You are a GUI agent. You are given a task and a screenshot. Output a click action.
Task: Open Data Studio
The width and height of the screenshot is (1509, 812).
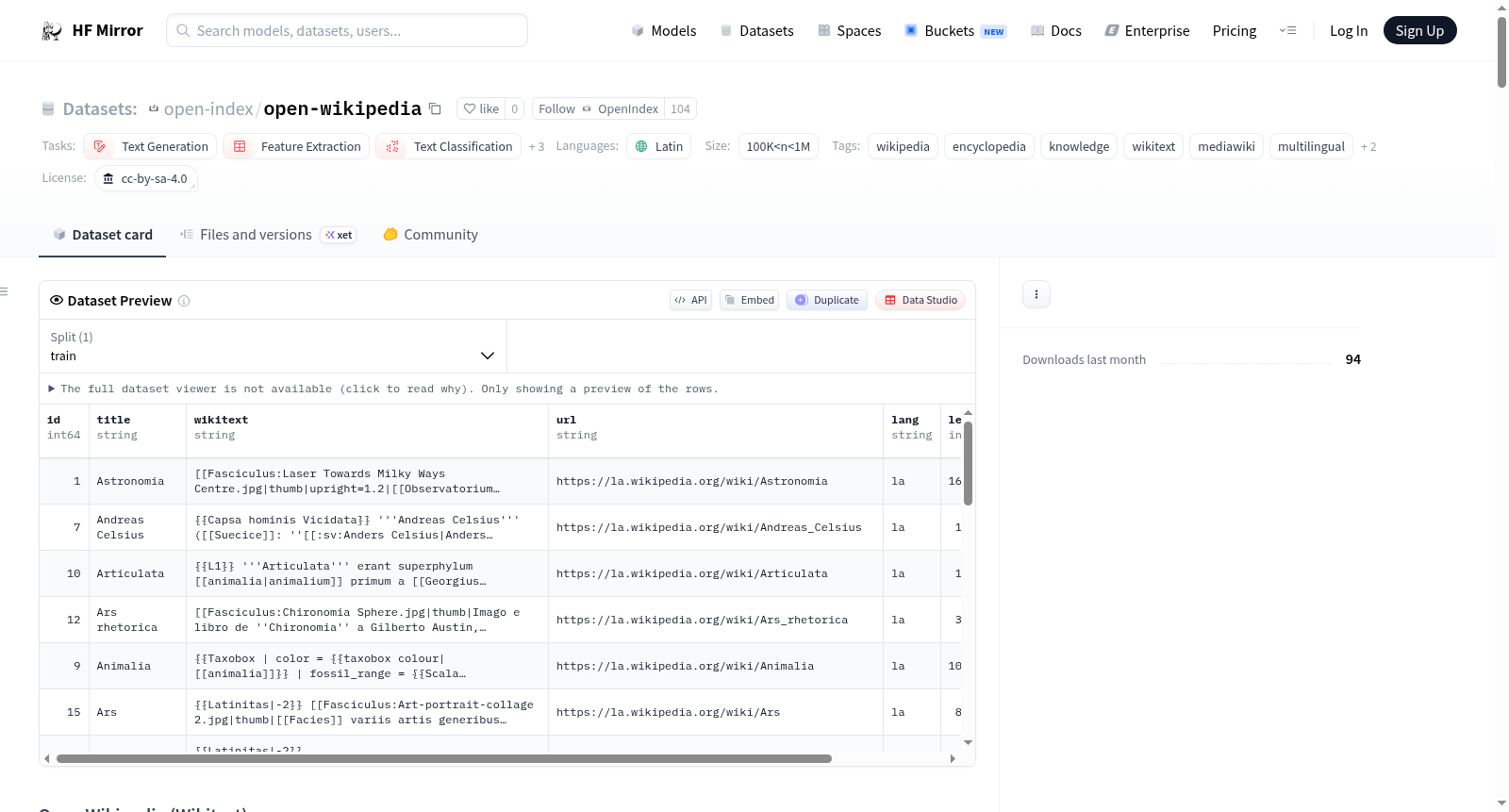[x=920, y=300]
